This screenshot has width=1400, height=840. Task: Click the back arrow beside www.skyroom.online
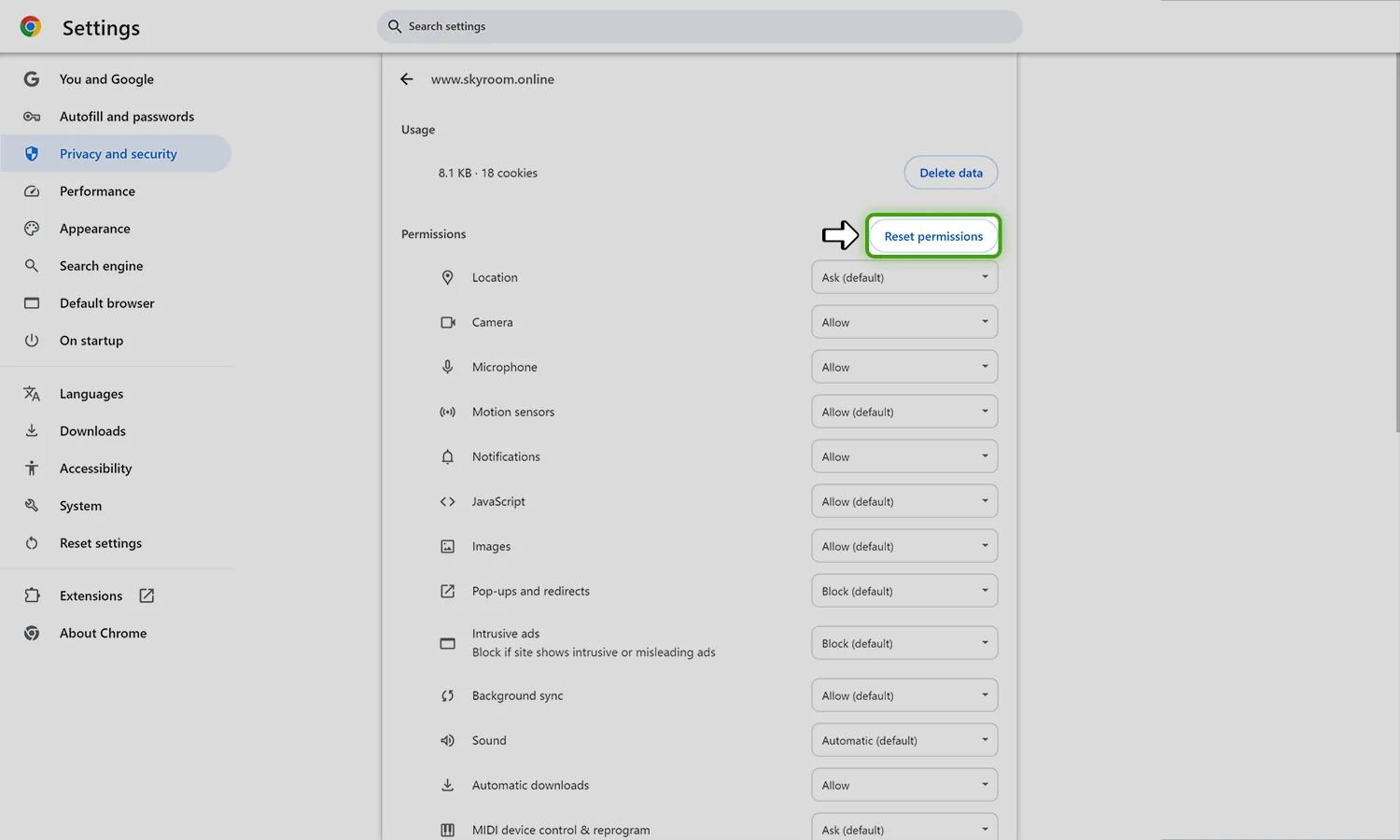[407, 79]
